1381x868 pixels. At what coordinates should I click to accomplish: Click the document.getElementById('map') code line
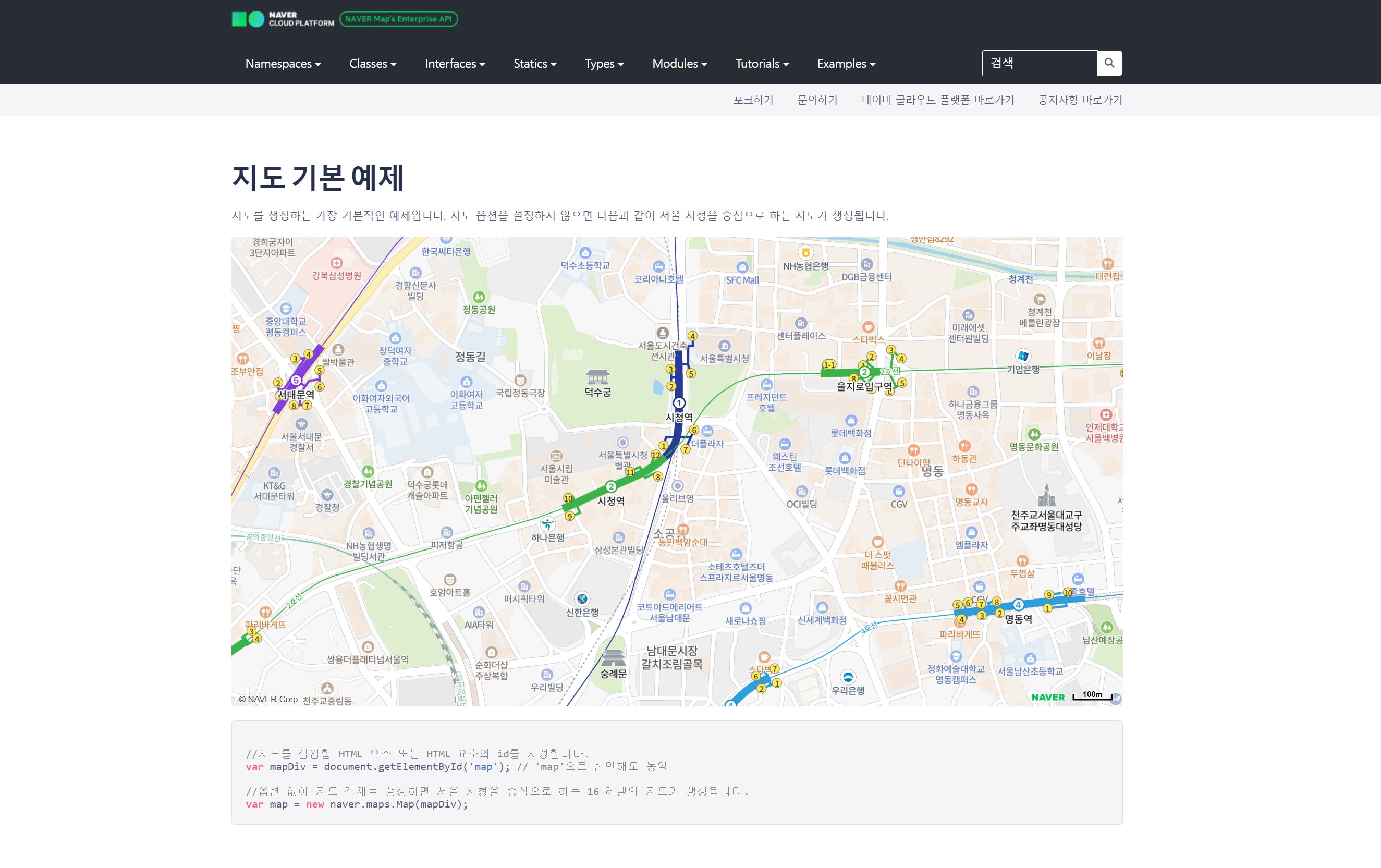[457, 766]
